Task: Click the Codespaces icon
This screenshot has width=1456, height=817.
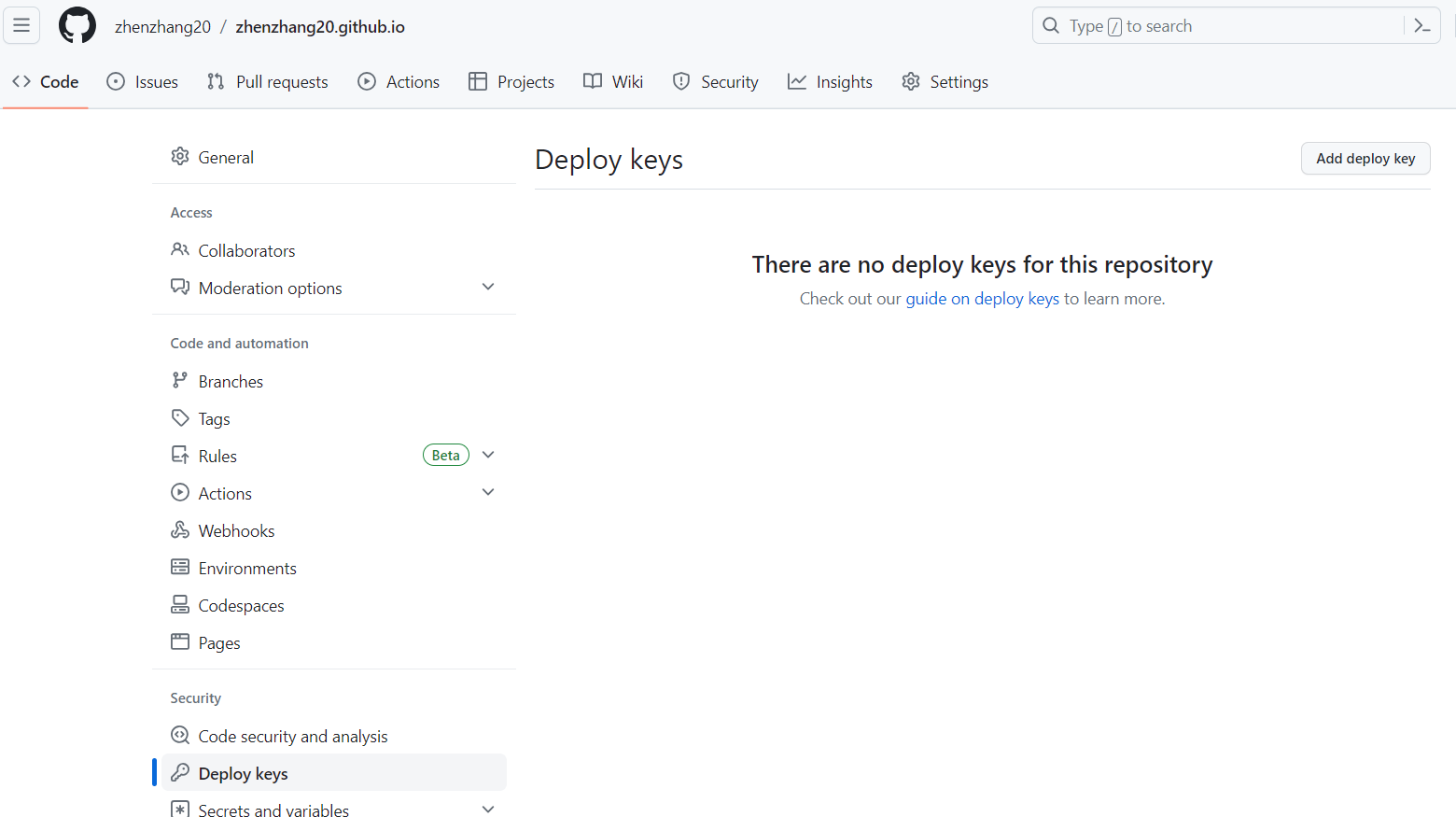Action: pos(180,605)
